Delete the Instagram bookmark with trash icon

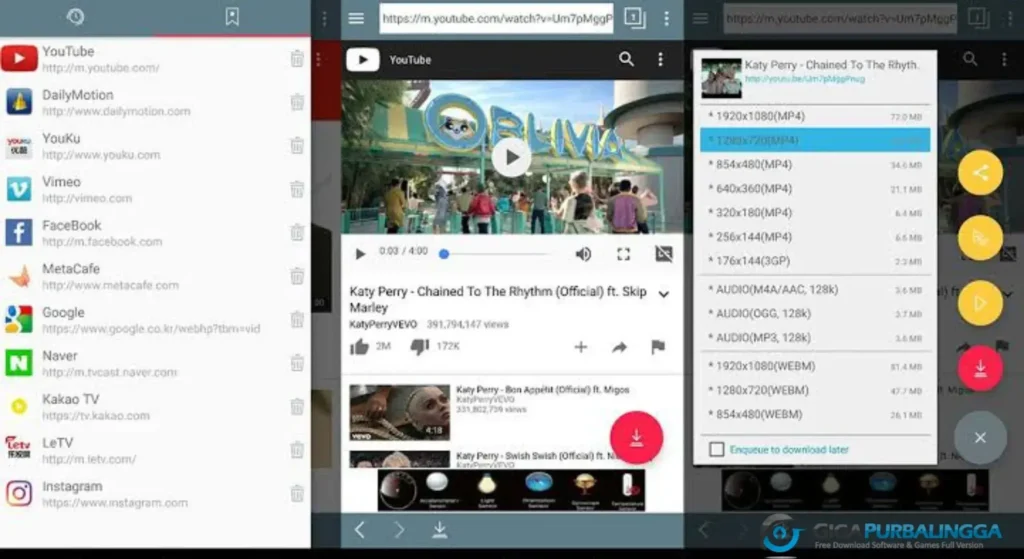(297, 493)
